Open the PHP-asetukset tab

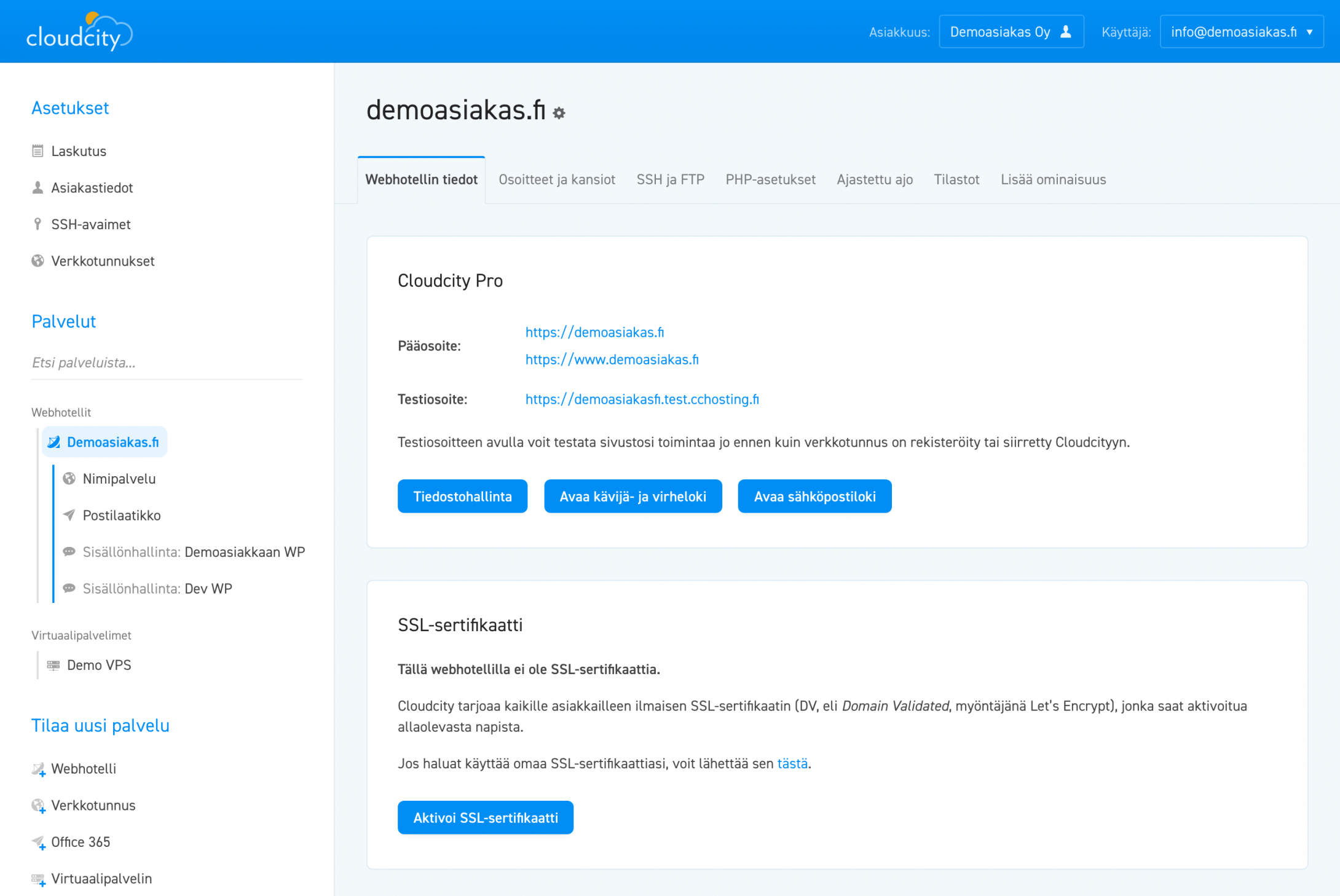tap(770, 179)
